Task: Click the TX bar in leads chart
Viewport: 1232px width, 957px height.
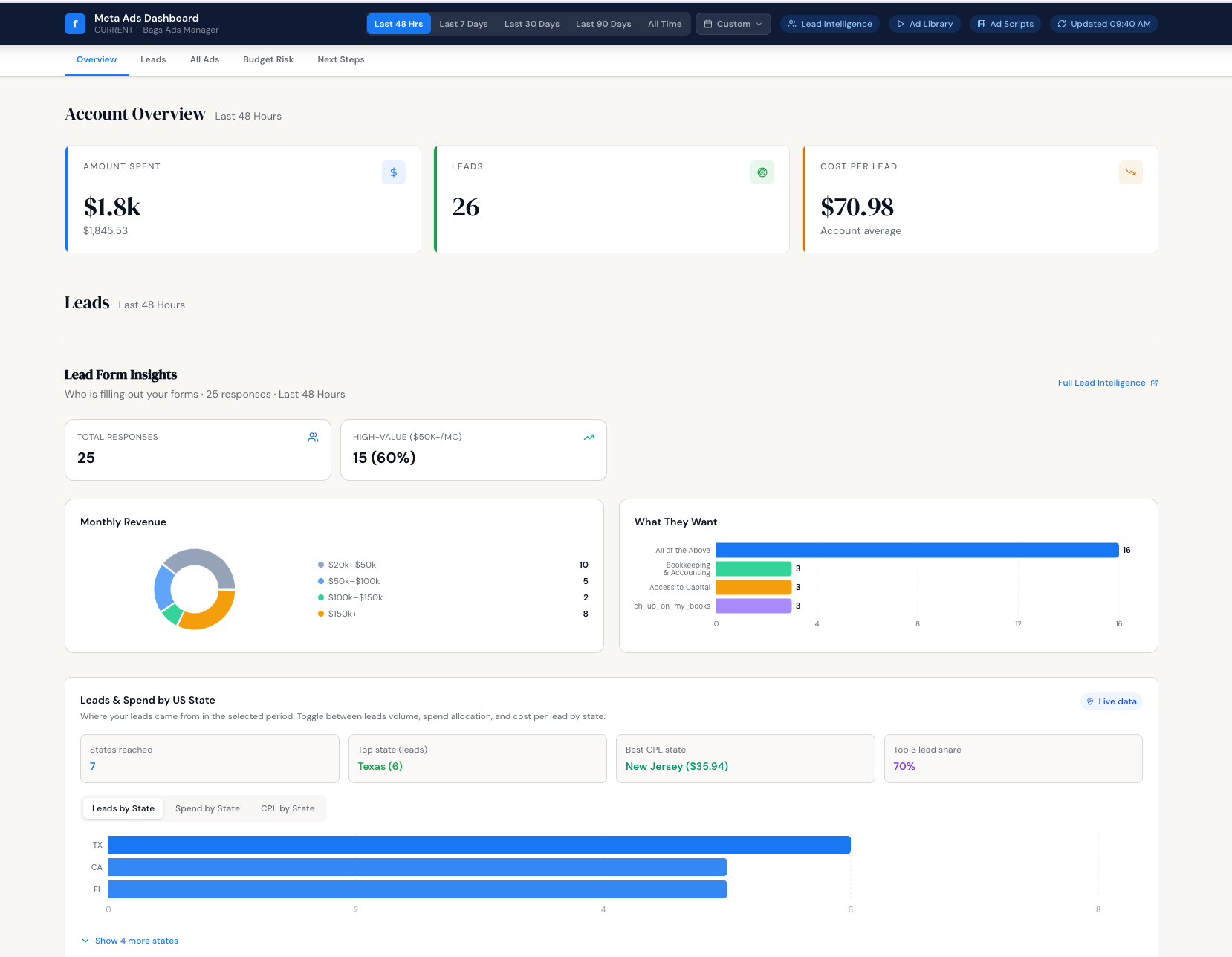Action: click(479, 845)
